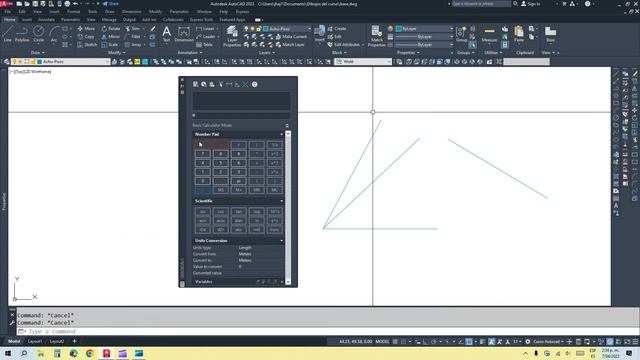Click the Linear dimension tool
Image resolution: width=640 pixels, height=360 pixels.
(x=205, y=29)
